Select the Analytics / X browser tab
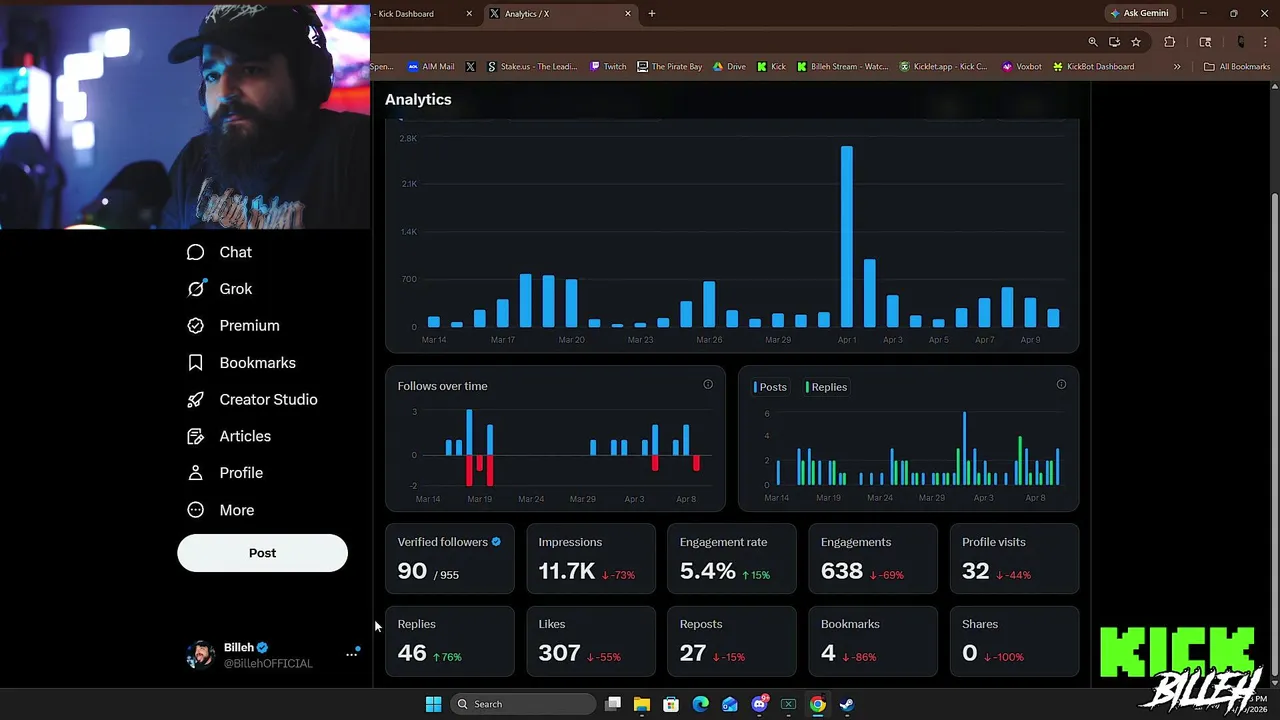Viewport: 1280px width, 720px height. 560,14
